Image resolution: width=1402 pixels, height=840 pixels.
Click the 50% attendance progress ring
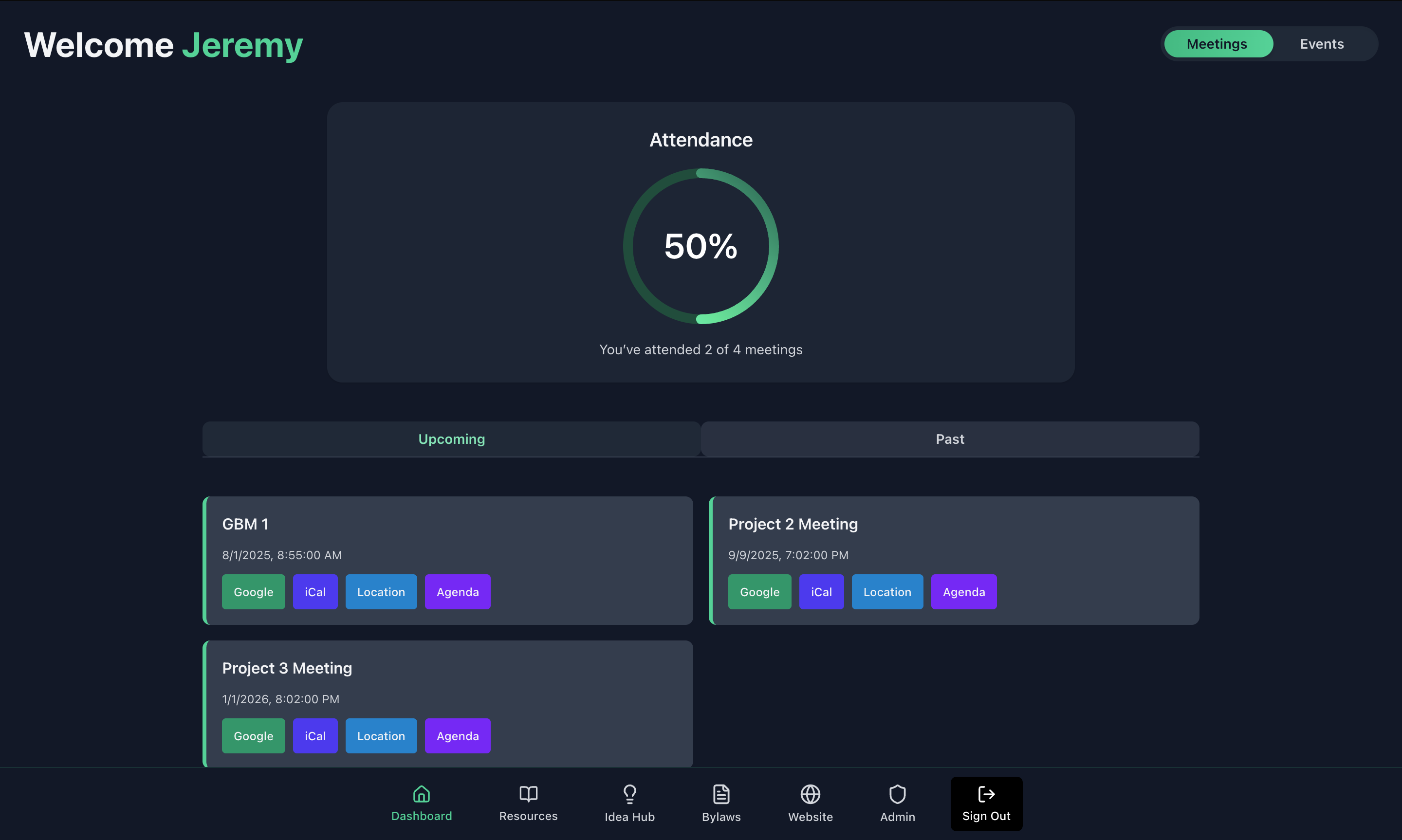701,246
